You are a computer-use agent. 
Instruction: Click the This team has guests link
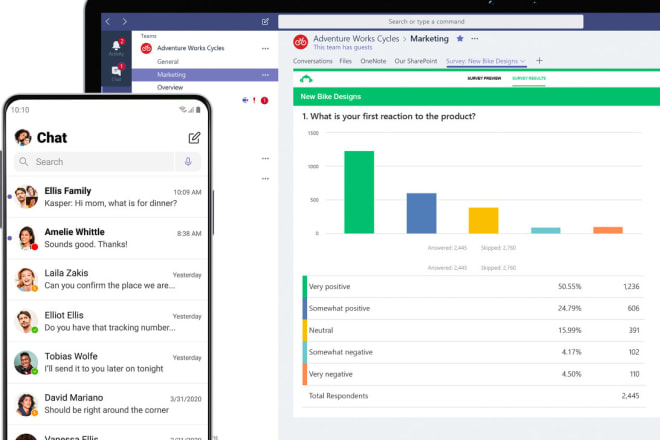pyautogui.click(x=343, y=48)
